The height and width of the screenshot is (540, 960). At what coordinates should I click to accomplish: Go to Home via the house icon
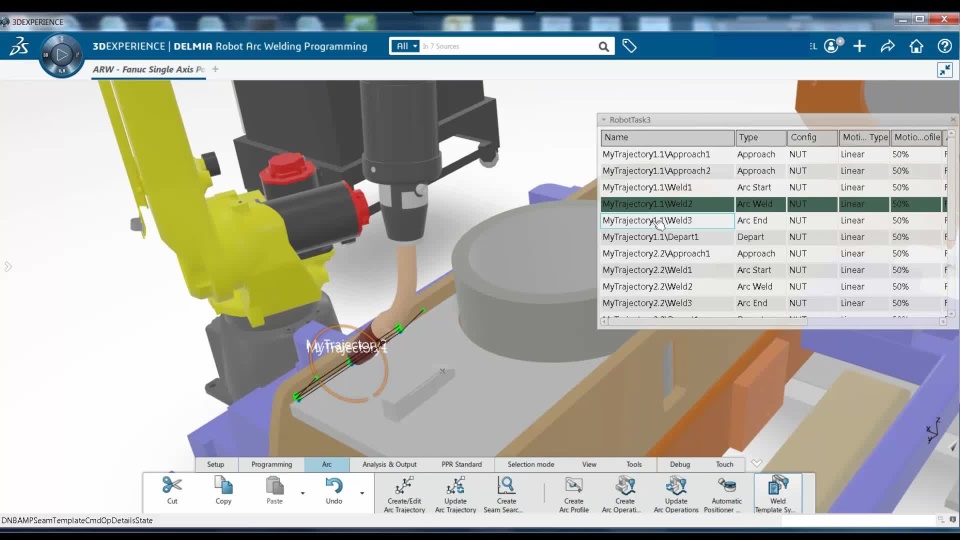click(x=917, y=46)
